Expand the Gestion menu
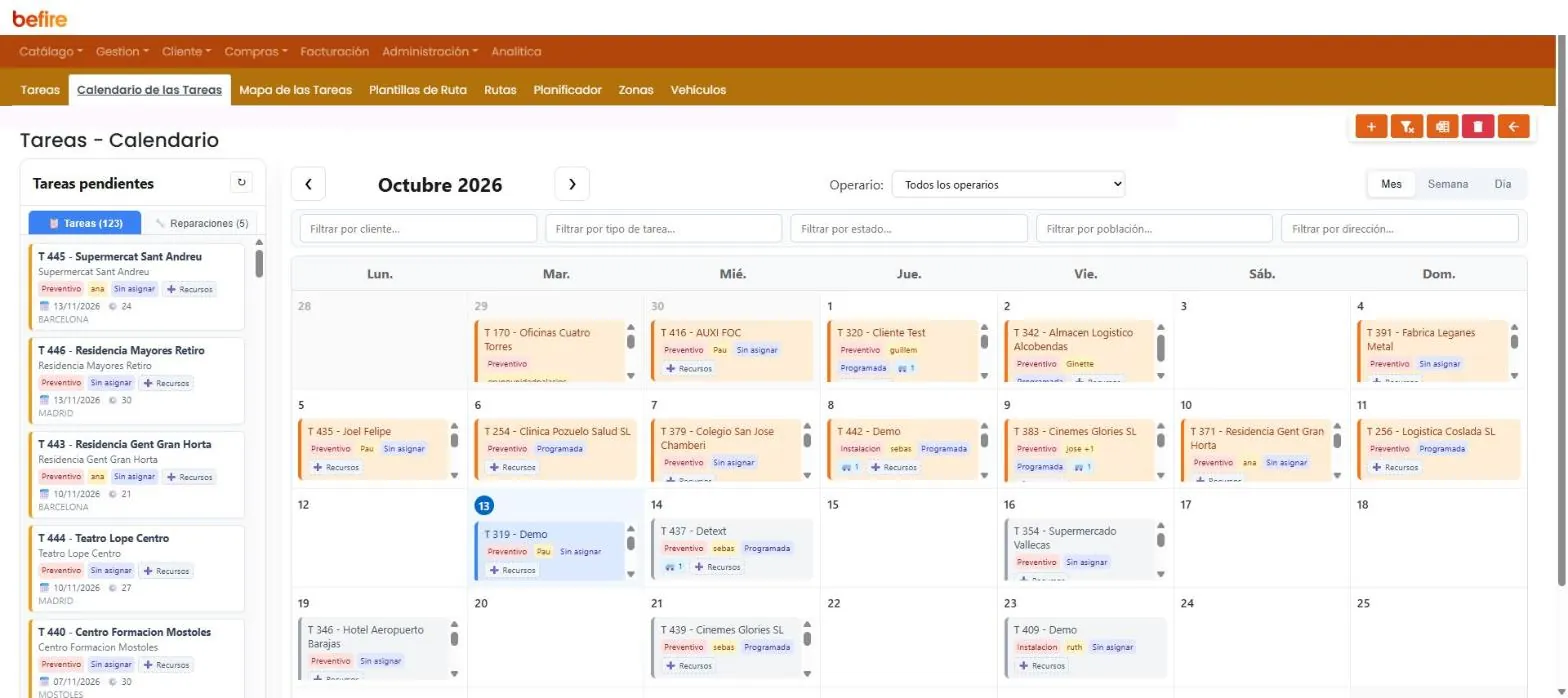 click(122, 51)
